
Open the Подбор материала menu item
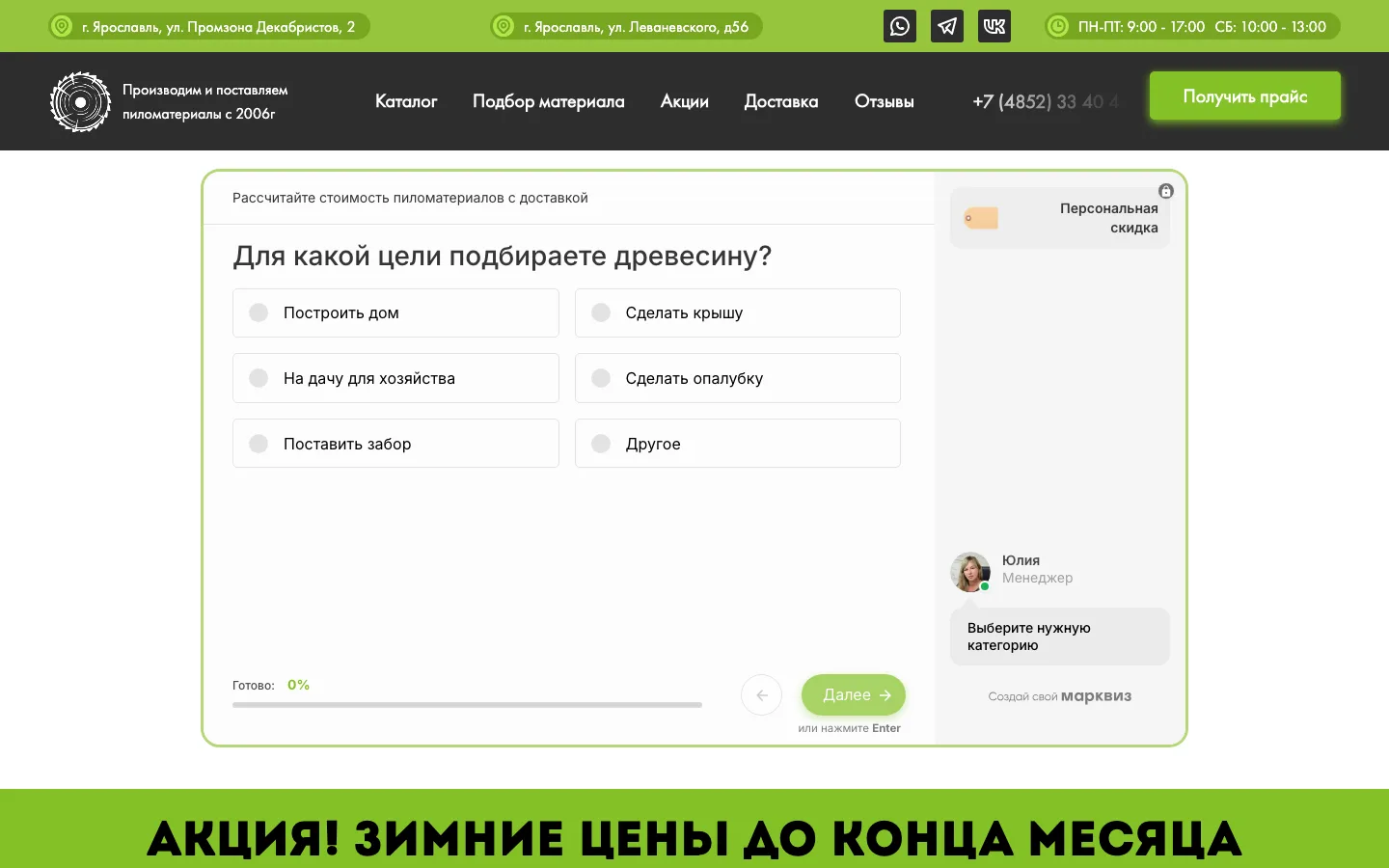point(549,101)
